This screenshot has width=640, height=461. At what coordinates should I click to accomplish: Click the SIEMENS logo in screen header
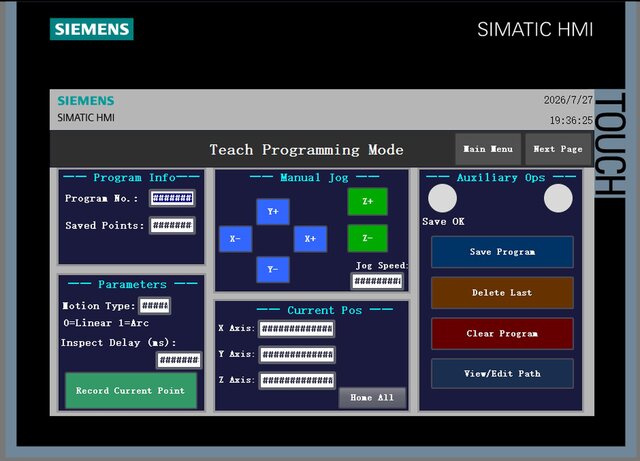[86, 101]
